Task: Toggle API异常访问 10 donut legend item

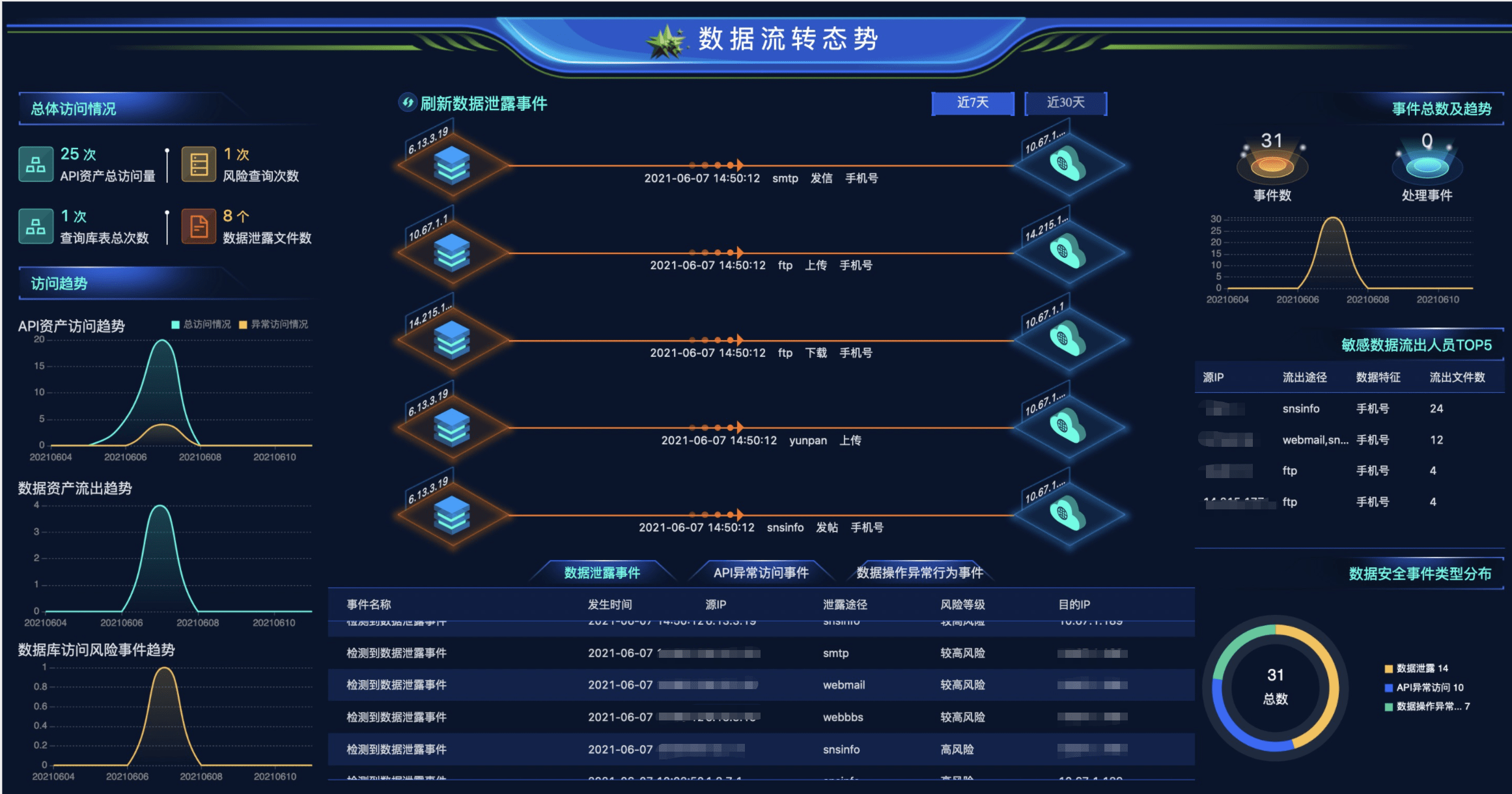Action: click(1424, 687)
